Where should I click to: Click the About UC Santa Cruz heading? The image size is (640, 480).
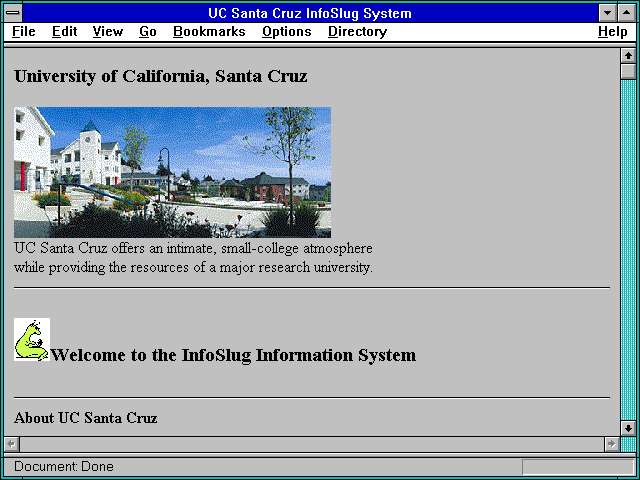point(85,418)
